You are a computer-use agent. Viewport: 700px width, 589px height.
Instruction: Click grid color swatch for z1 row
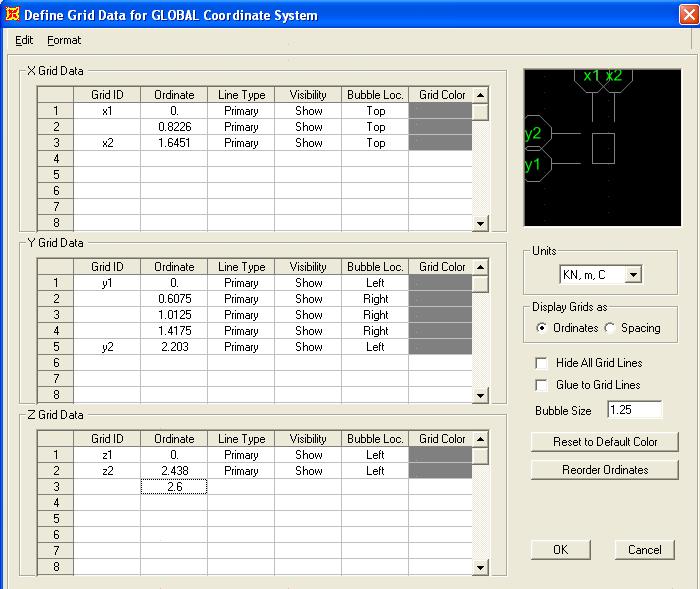[440, 455]
